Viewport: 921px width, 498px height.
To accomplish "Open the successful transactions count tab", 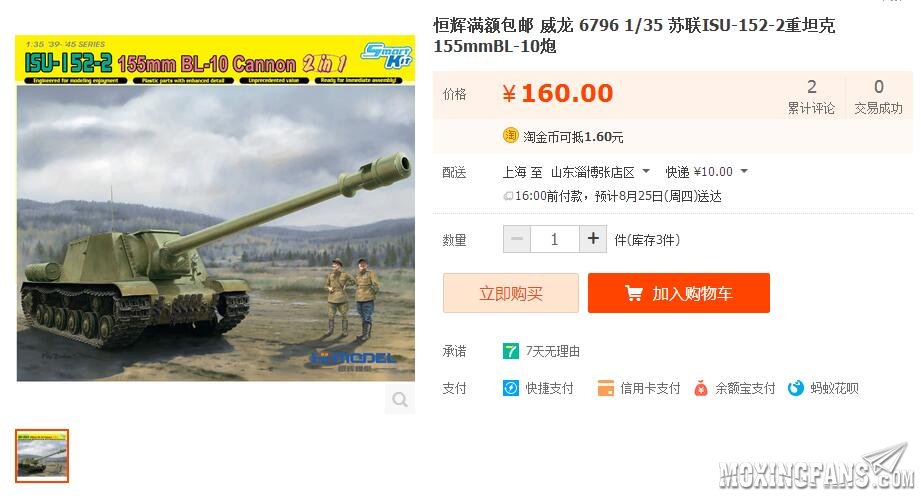I will (x=878, y=96).
